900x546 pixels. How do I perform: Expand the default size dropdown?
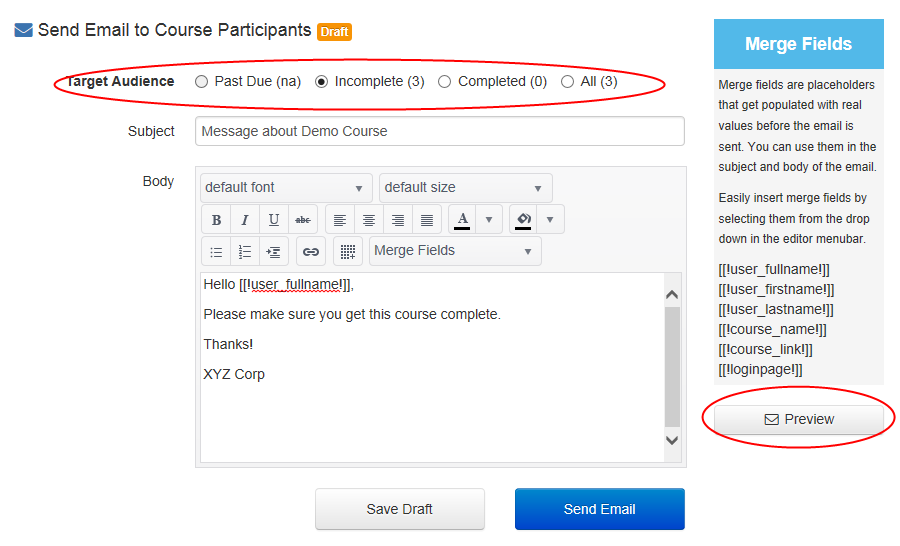[x=465, y=188]
